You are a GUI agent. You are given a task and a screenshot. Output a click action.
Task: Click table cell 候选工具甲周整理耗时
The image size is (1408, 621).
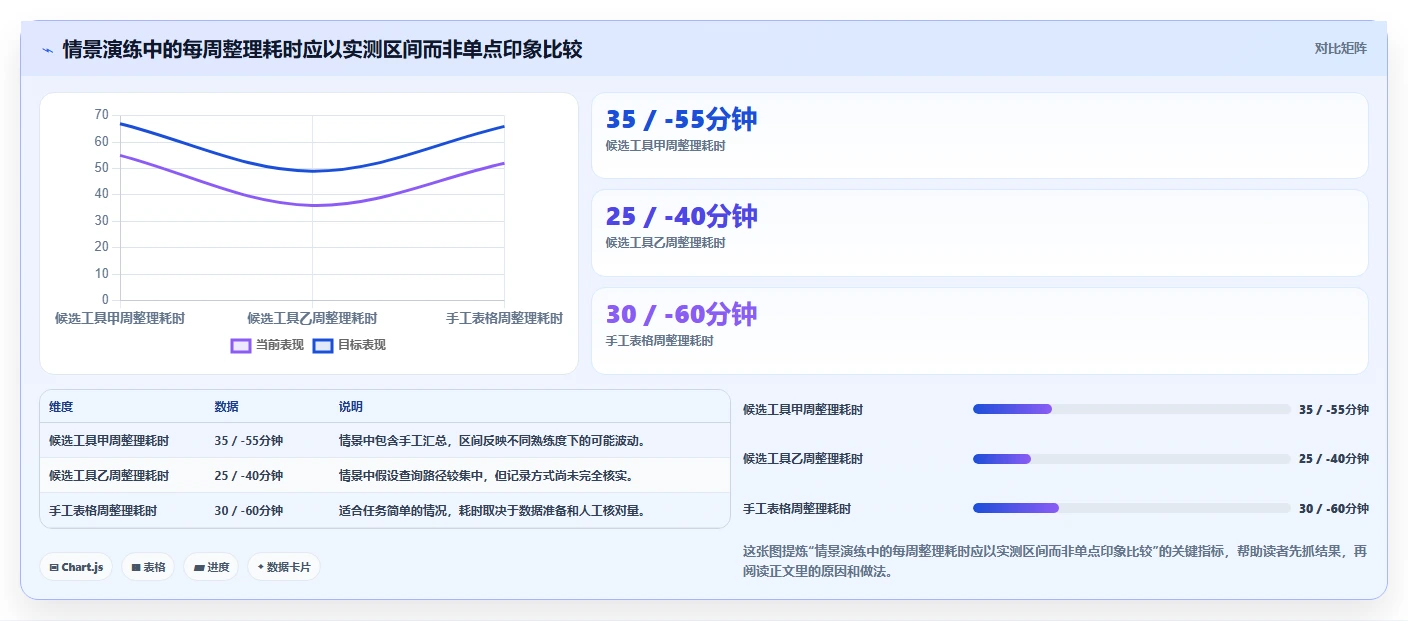pyautogui.click(x=109, y=441)
